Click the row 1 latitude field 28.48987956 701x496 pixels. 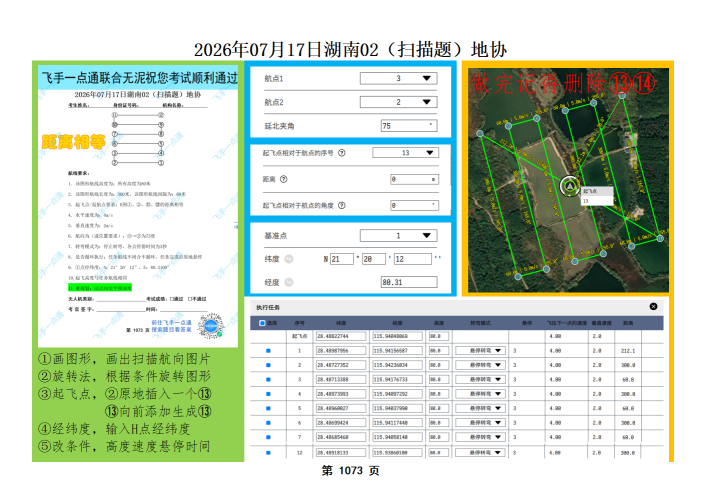(x=341, y=351)
